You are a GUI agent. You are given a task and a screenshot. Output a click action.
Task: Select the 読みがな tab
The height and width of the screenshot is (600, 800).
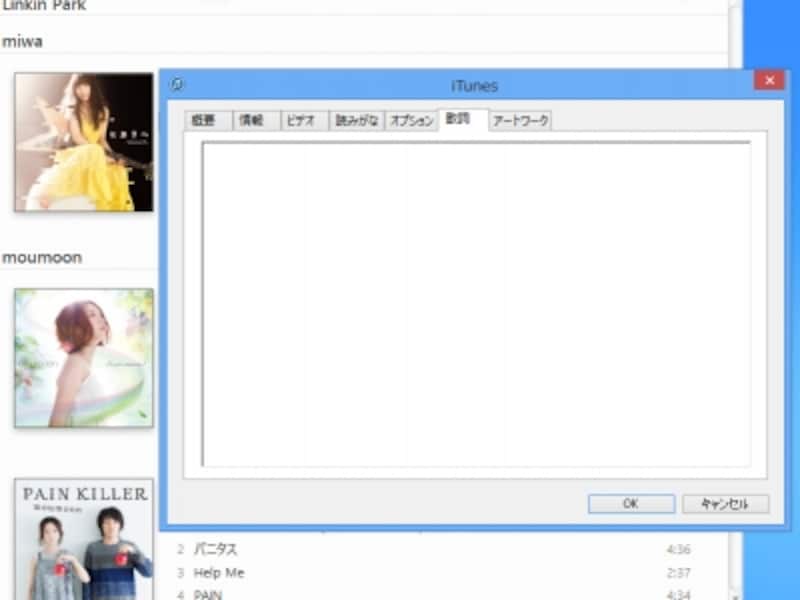click(356, 120)
